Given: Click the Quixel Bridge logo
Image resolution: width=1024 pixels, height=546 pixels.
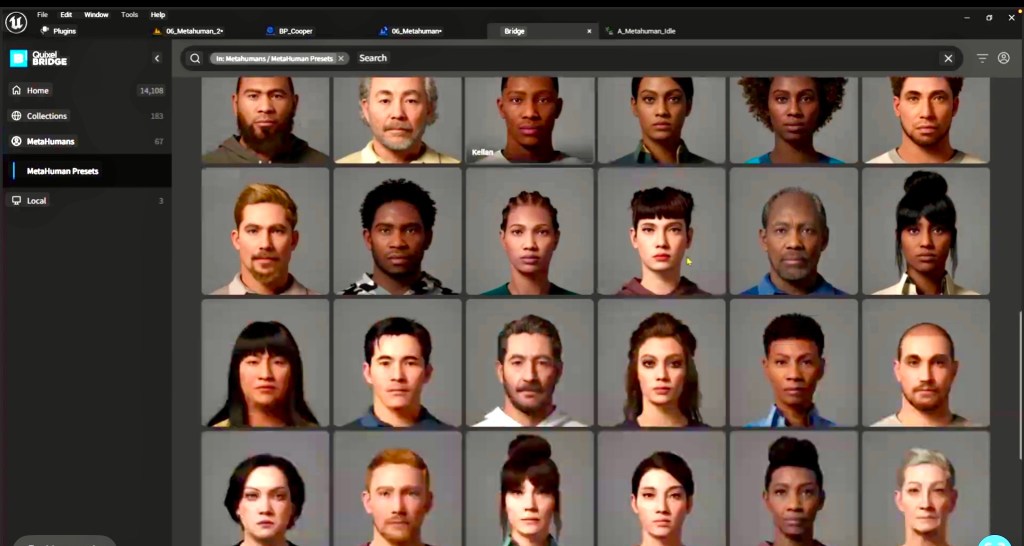Looking at the screenshot, I should pyautogui.click(x=38, y=58).
